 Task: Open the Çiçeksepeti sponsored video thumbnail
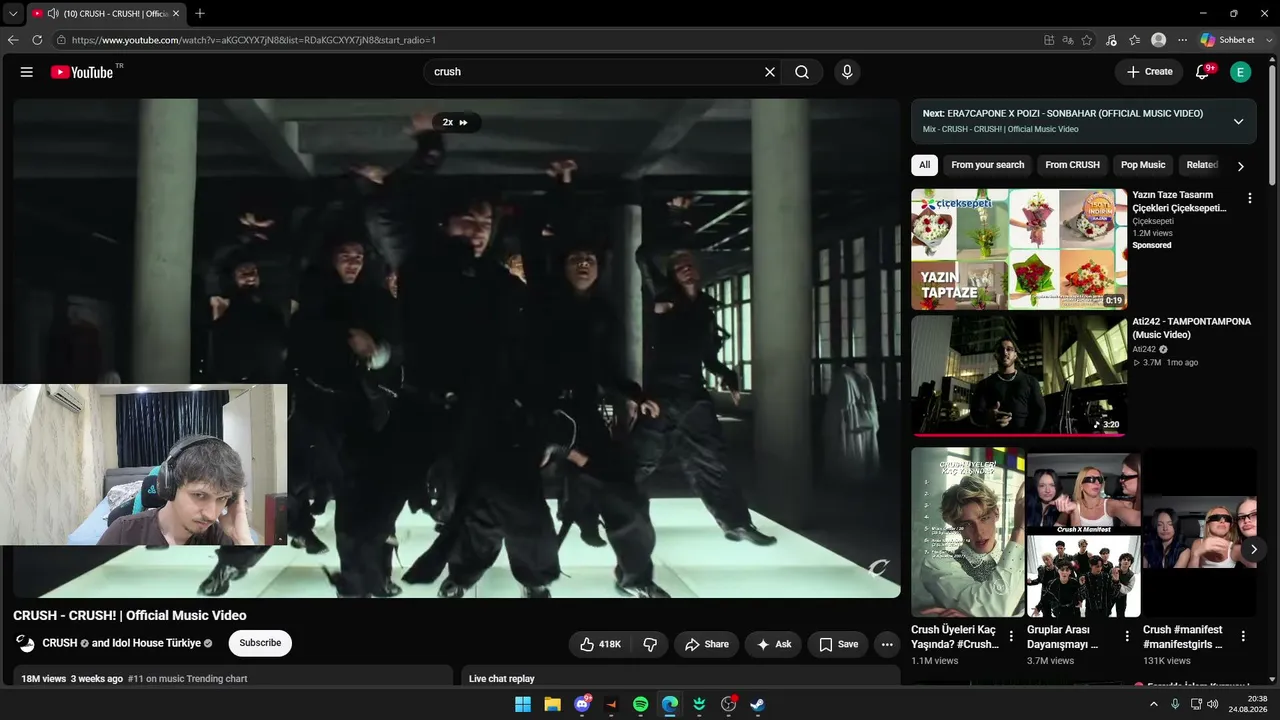coord(1019,249)
